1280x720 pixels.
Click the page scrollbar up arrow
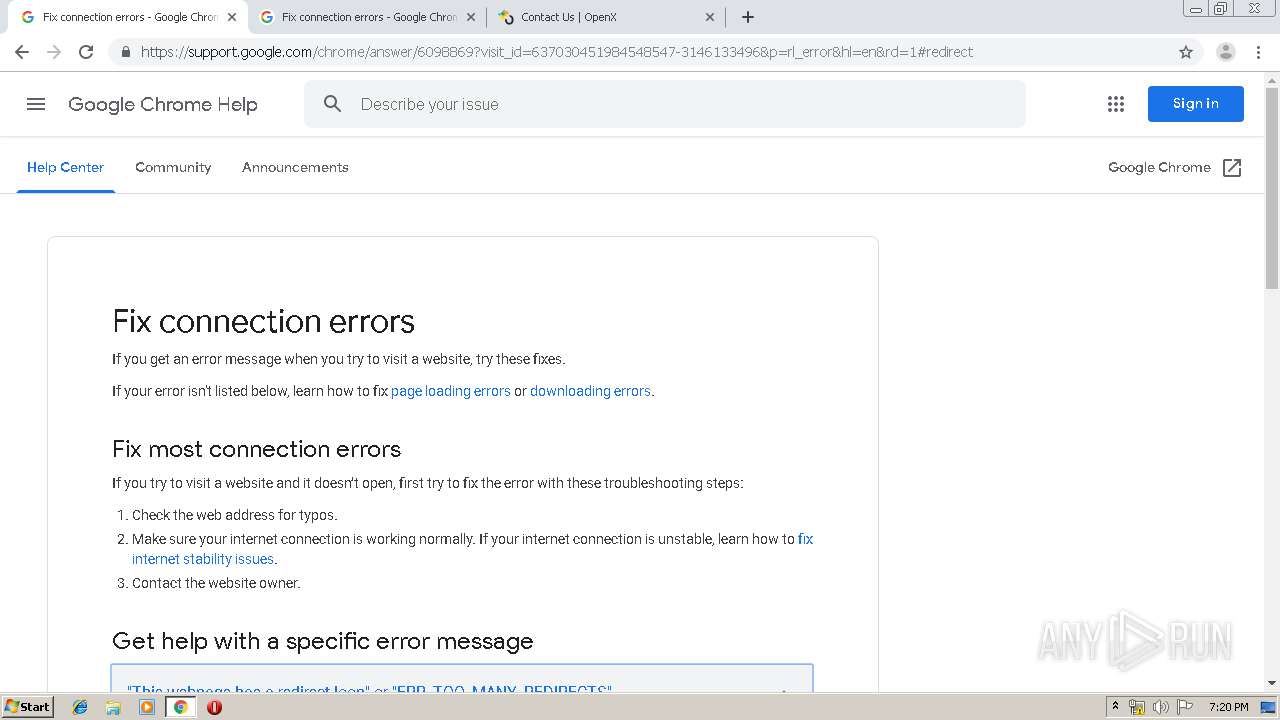pyautogui.click(x=1272, y=79)
